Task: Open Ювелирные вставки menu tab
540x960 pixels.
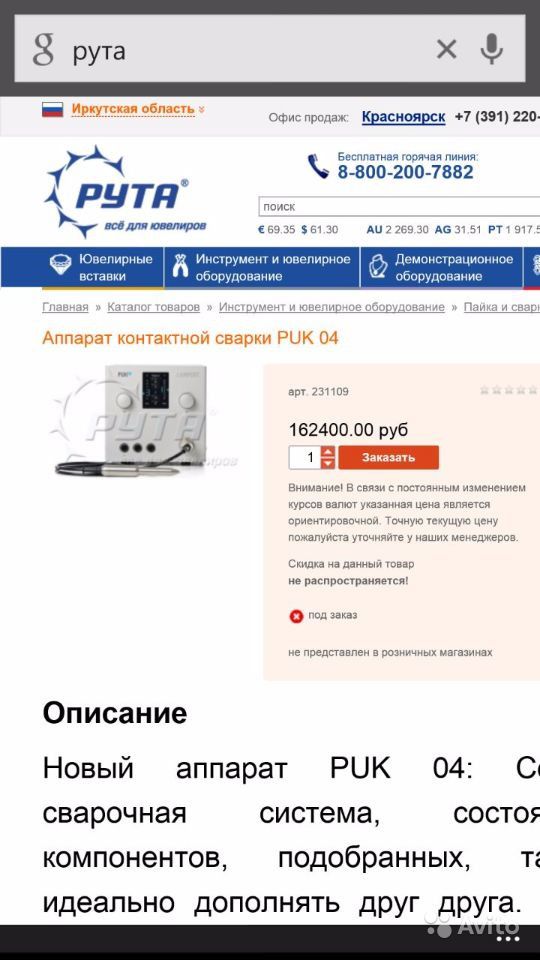Action: [102, 267]
